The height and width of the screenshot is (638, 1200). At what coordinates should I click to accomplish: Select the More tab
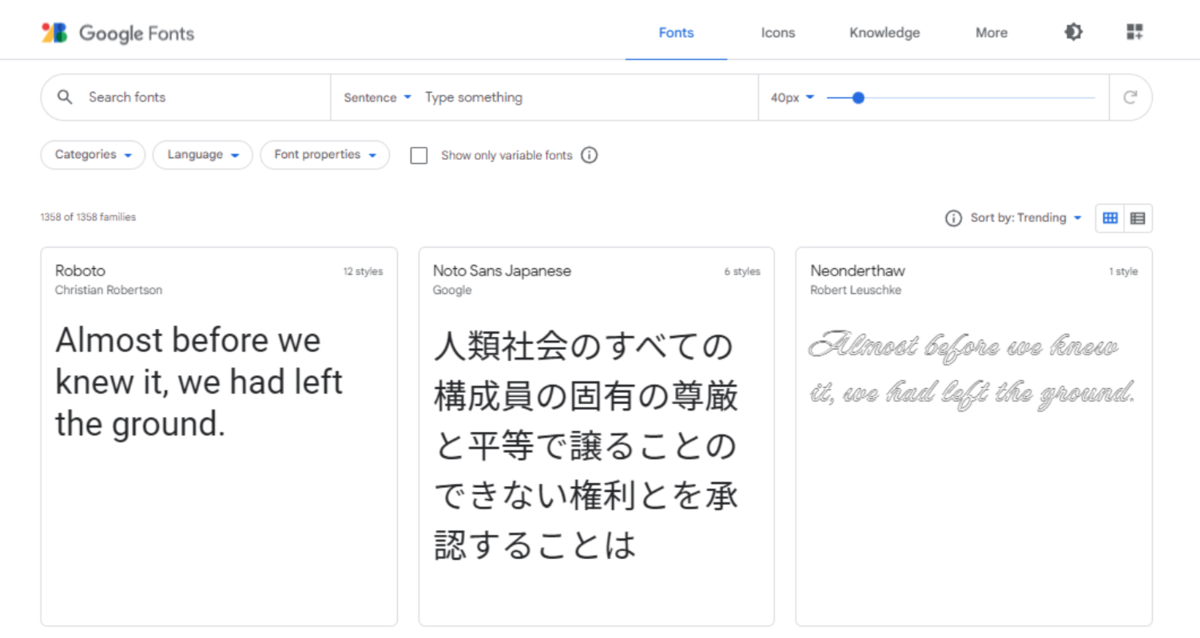click(x=991, y=33)
